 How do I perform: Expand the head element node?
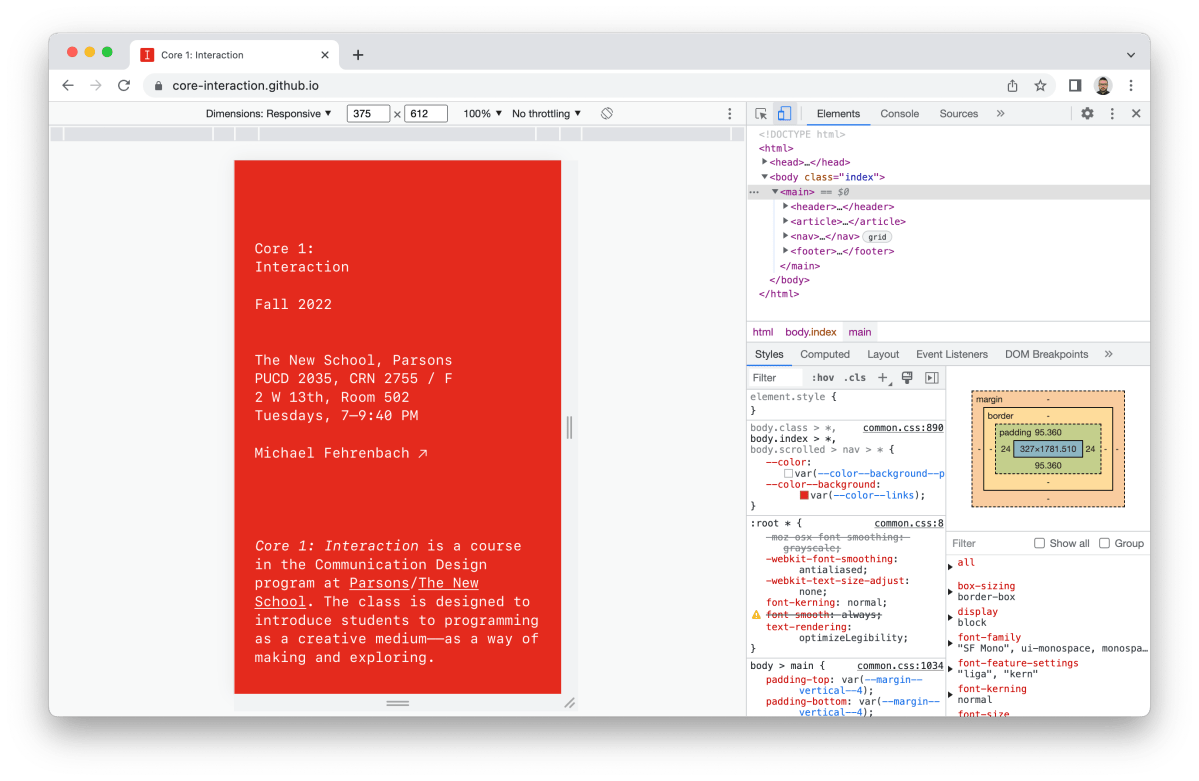click(764, 162)
